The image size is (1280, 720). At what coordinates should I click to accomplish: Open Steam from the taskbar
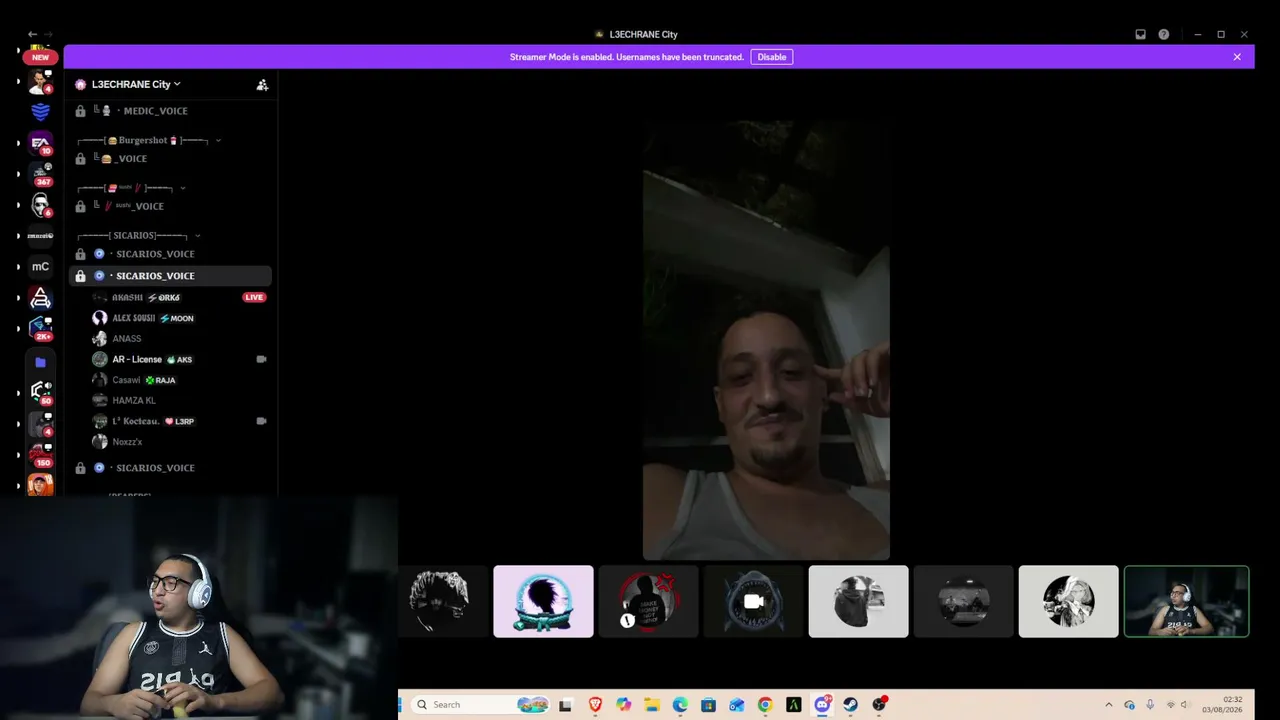pyautogui.click(x=851, y=705)
